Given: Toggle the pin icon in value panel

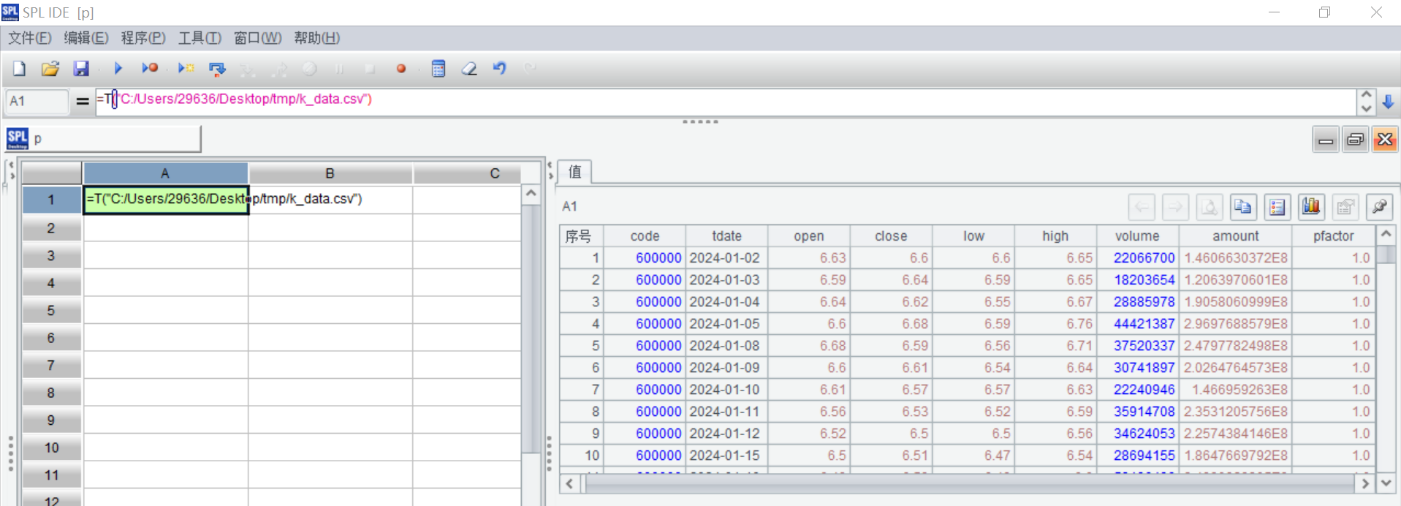Looking at the screenshot, I should pos(1379,207).
